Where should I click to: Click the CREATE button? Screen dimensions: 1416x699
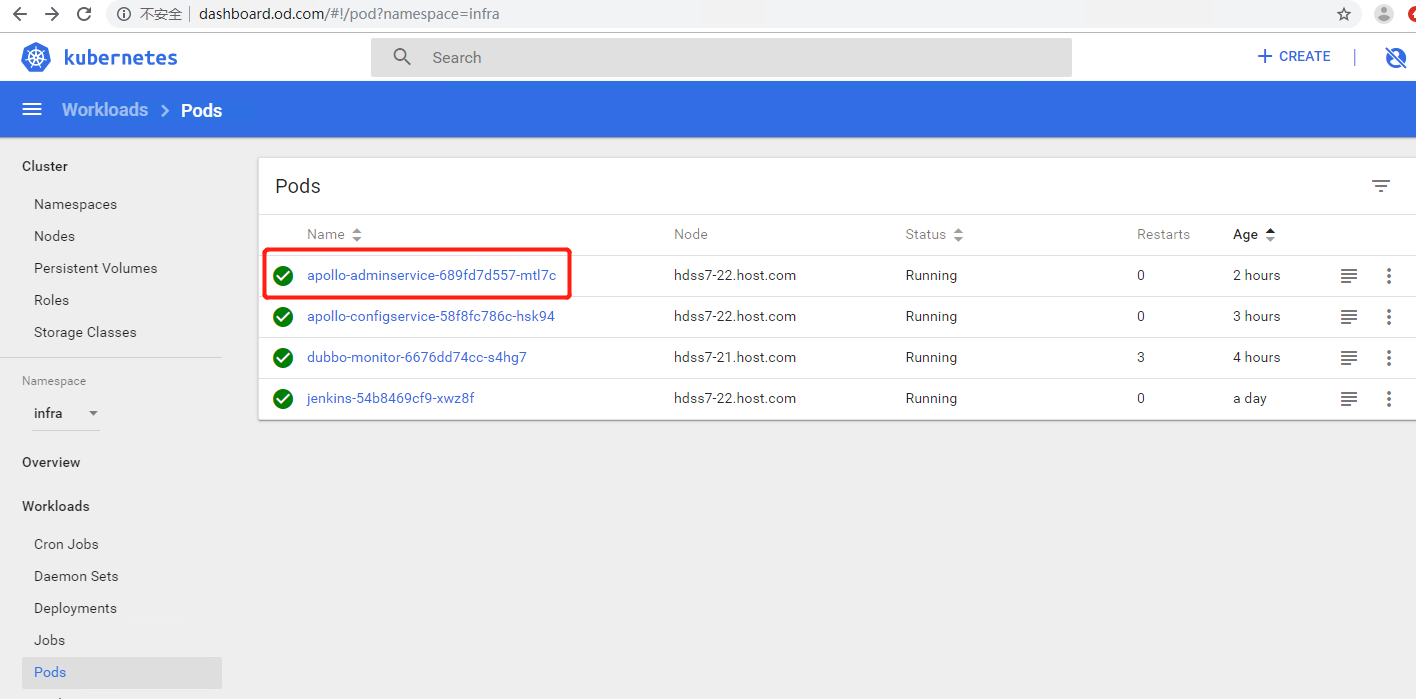point(1294,57)
